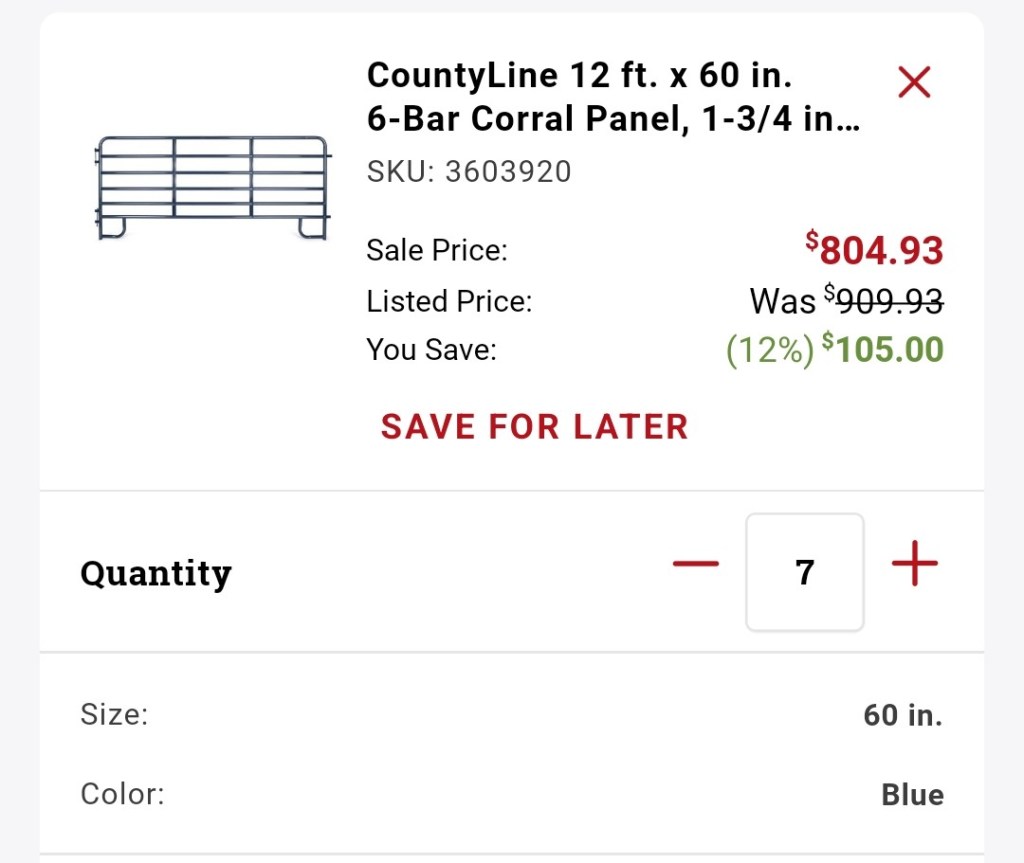Click the (12%) discount percentage
Screen dimensions: 1024x863
pyautogui.click(x=769, y=350)
